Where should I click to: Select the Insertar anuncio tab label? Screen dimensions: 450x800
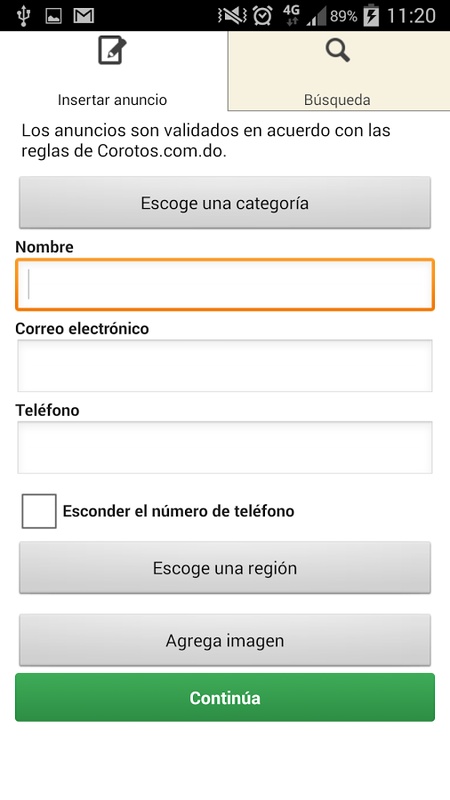pos(112,99)
